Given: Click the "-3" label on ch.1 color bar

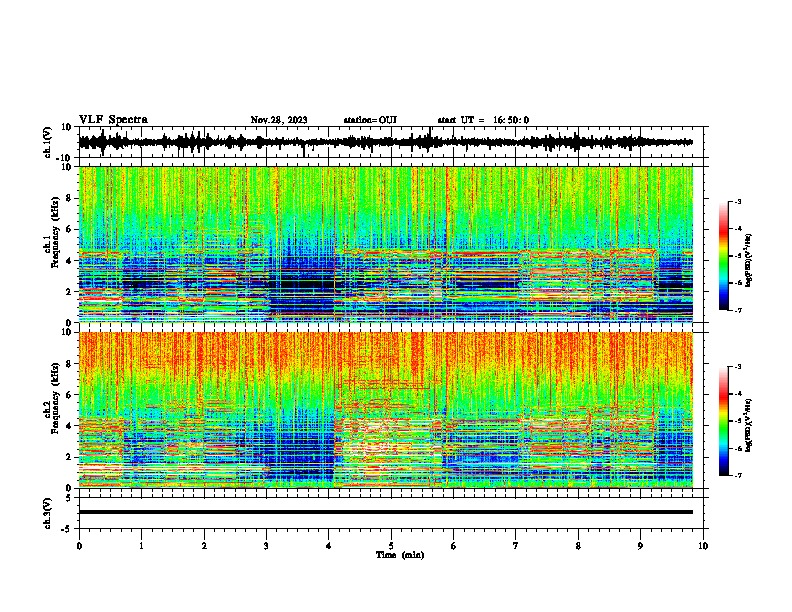Looking at the screenshot, I should point(738,201).
